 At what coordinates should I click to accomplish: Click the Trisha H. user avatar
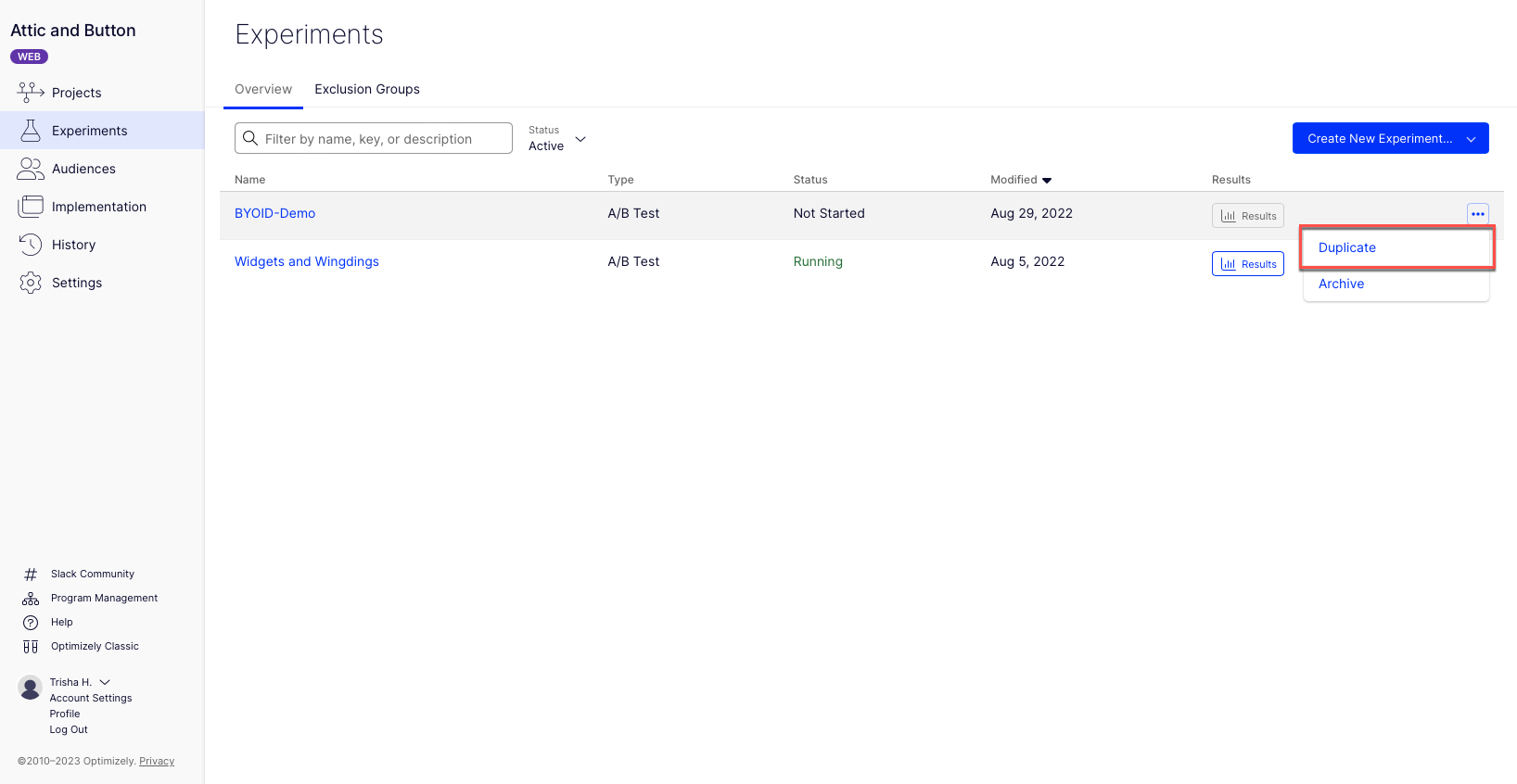click(x=31, y=688)
